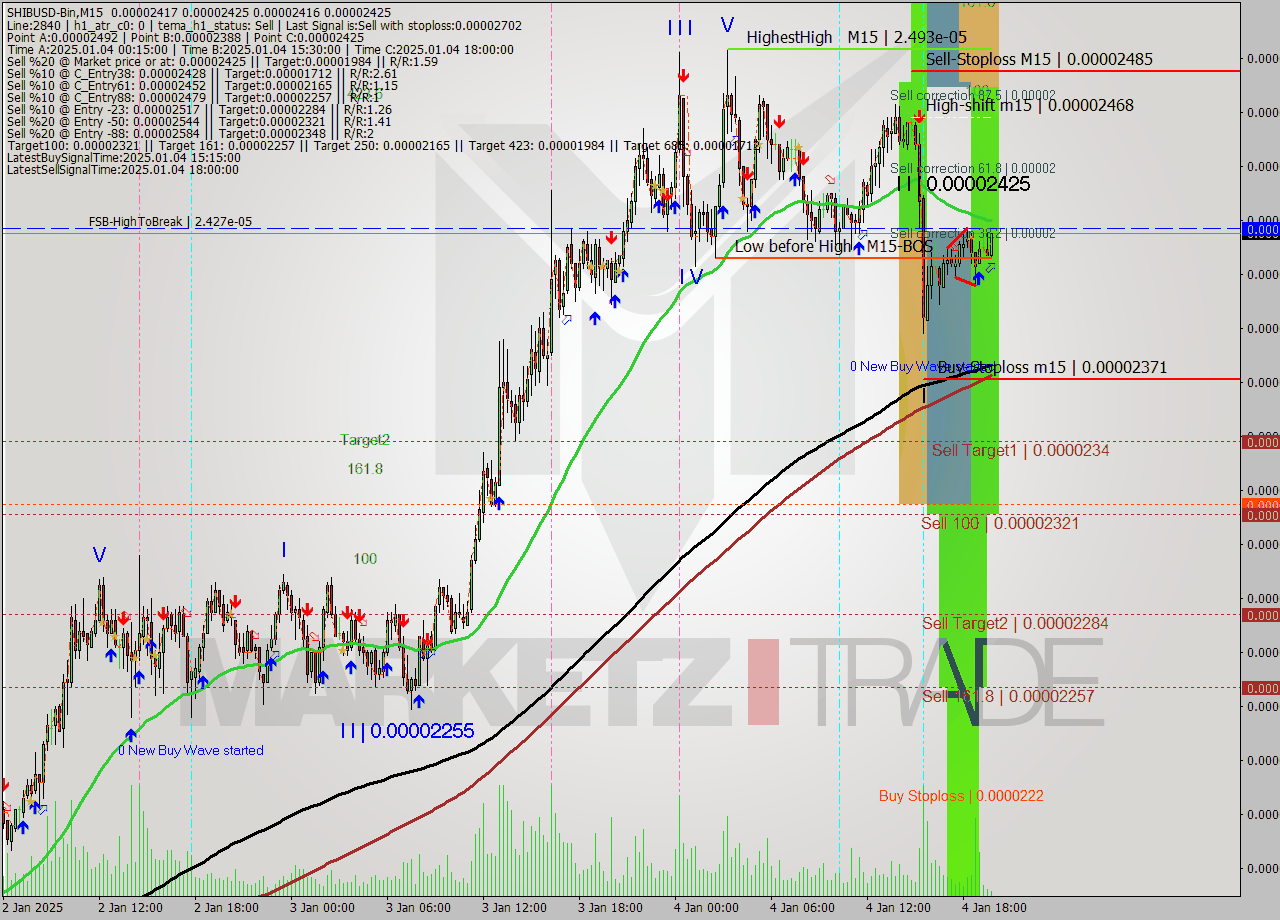Click Sell 100 0.00002321 label
The image size is (1280, 920).
(1000, 523)
